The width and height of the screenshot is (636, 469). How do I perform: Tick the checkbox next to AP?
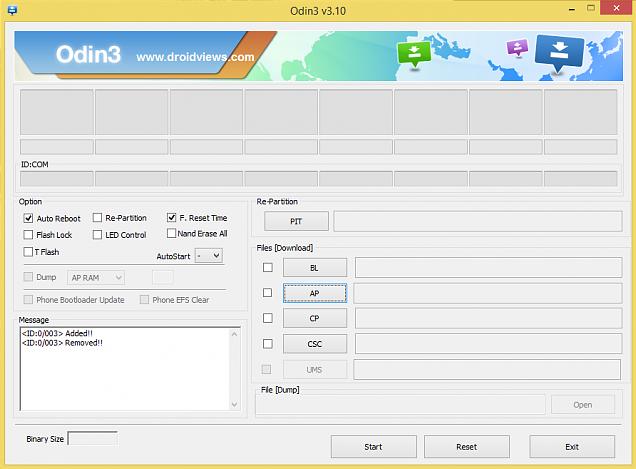coord(267,293)
